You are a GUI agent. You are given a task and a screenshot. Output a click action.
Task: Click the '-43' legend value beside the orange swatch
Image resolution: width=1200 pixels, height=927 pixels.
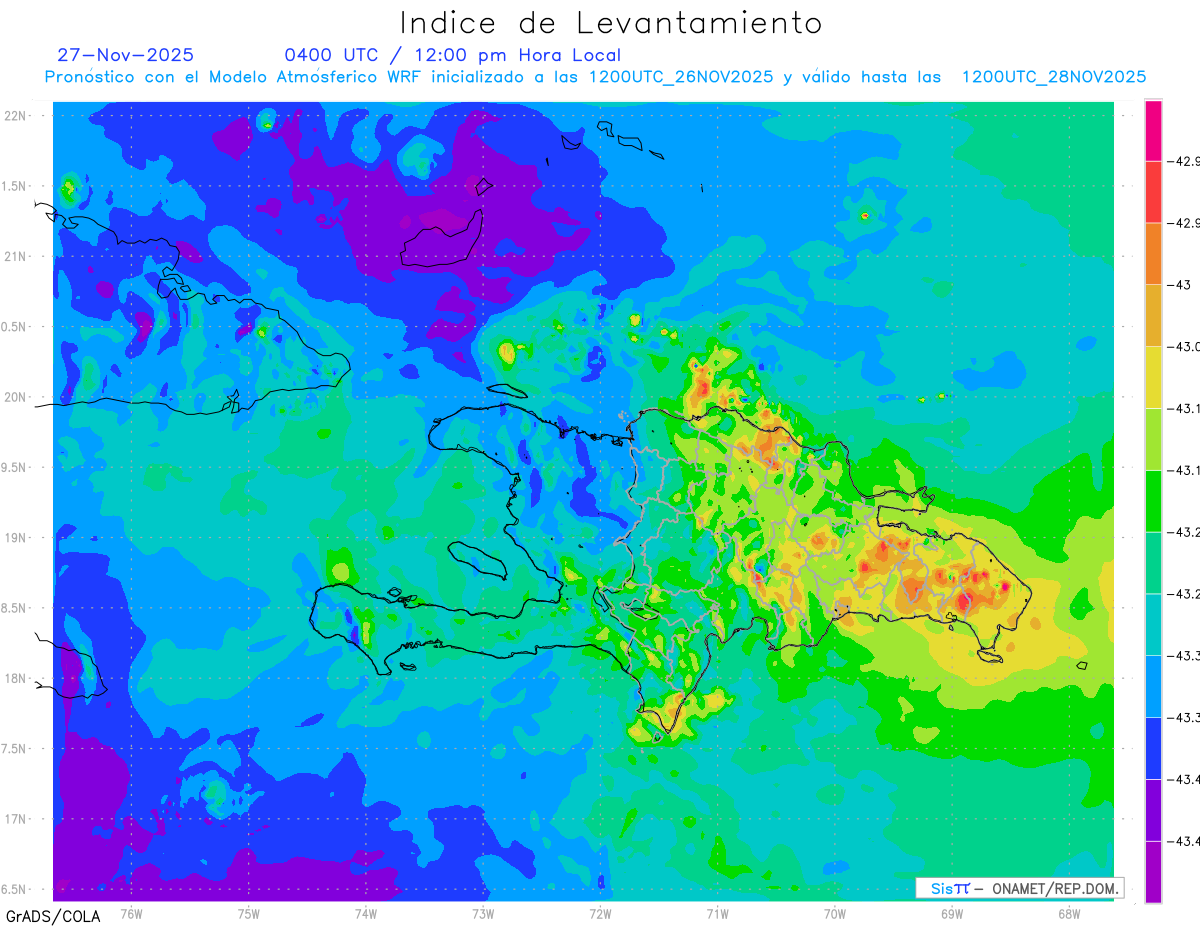pos(1181,285)
